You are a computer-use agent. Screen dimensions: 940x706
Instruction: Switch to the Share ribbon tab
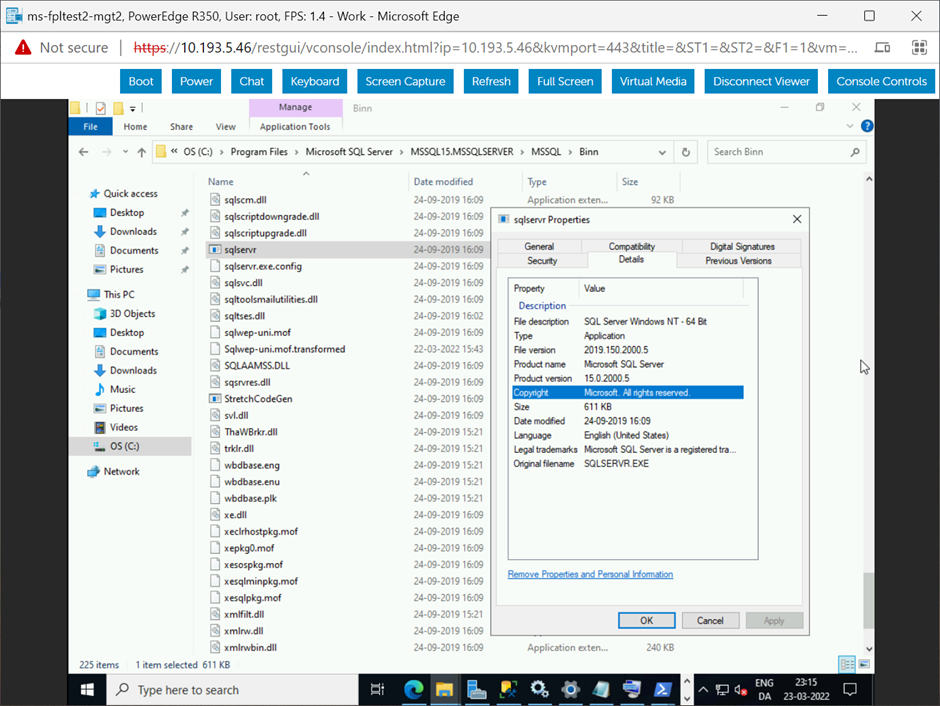181,126
